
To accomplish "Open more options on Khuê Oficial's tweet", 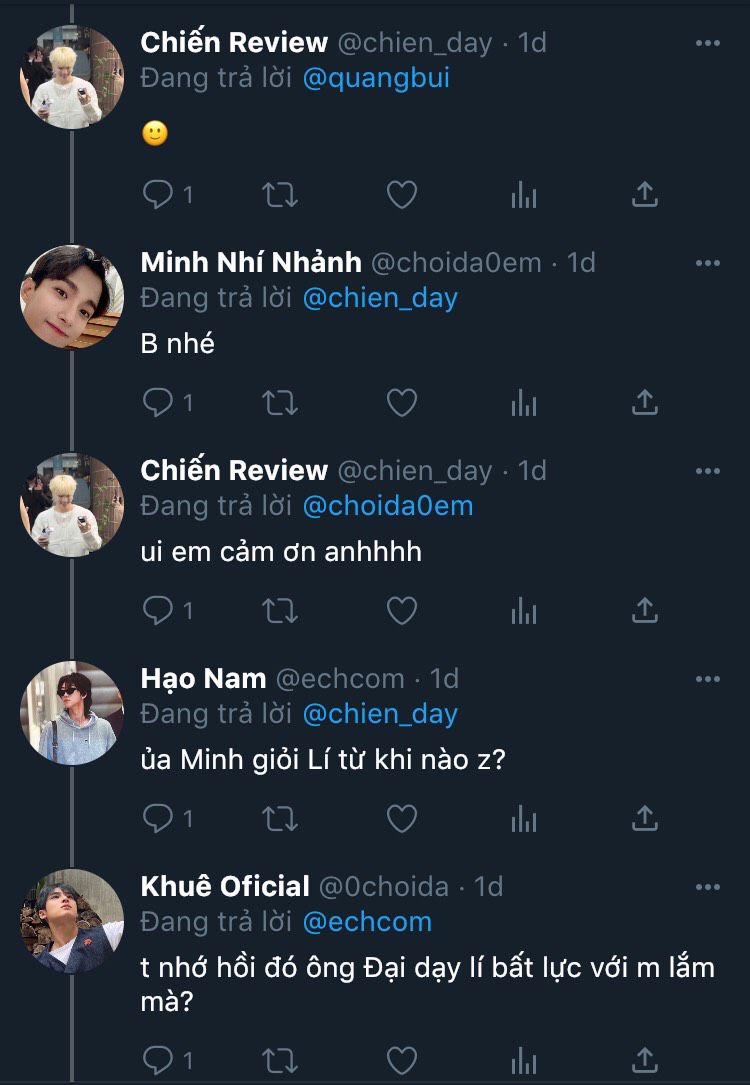I will [707, 887].
